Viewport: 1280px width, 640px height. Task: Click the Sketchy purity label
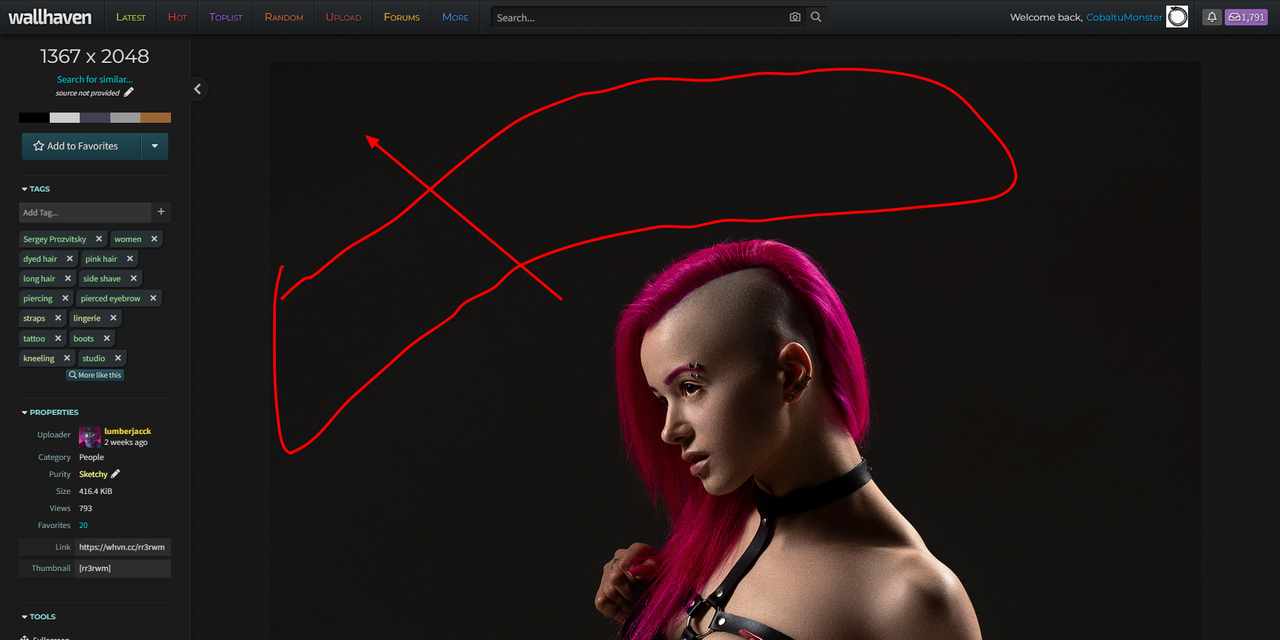(93, 474)
